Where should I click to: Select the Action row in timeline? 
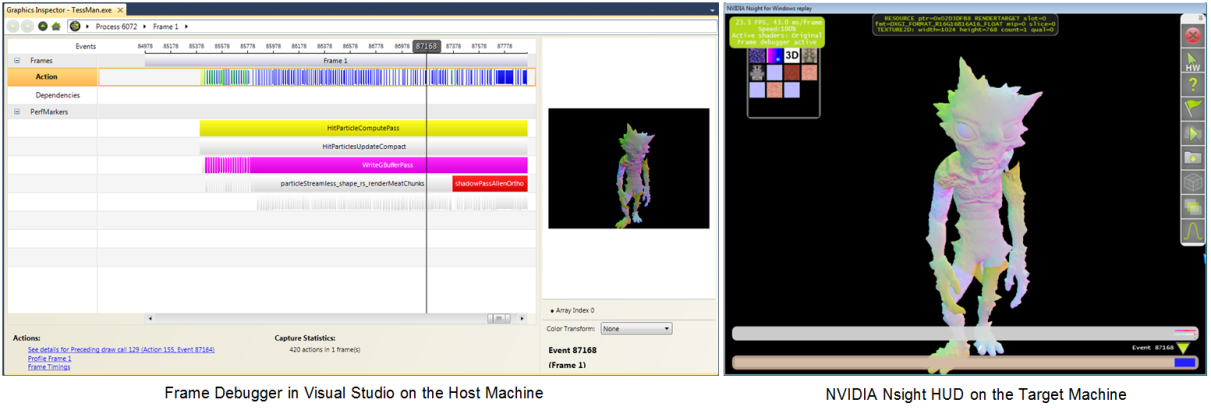click(47, 77)
